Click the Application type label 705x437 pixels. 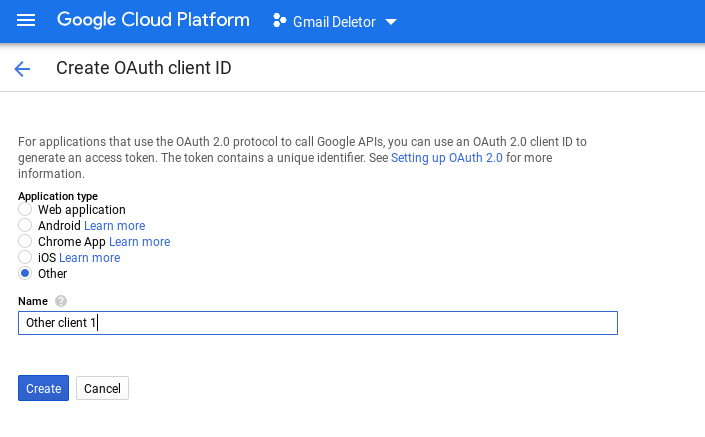[x=58, y=196]
